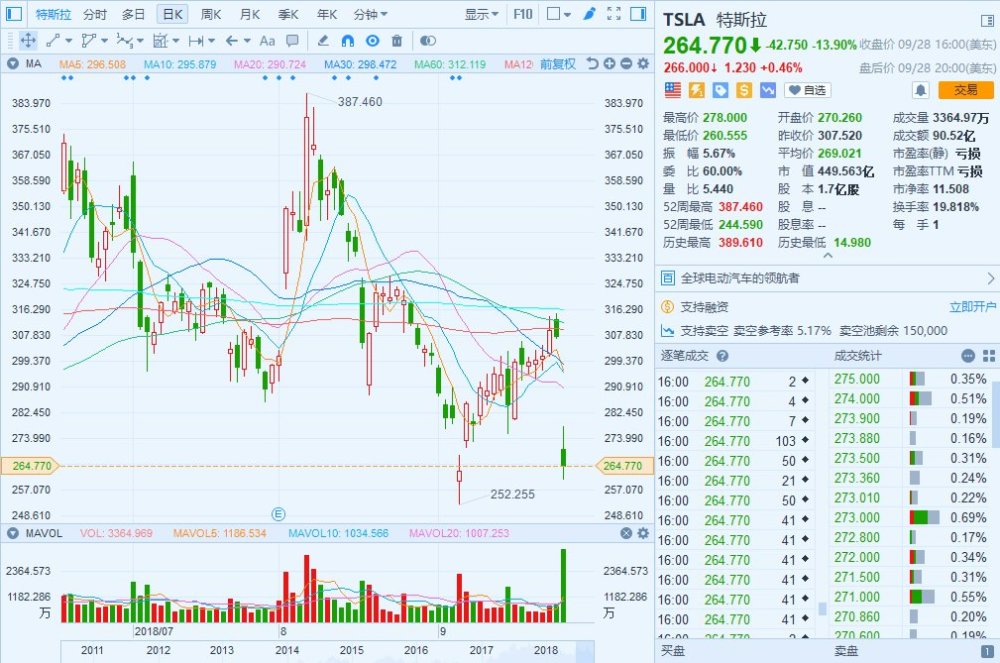Close the MAVOL indicator panel
Image resolution: width=1000 pixels, height=663 pixels.
[x=626, y=533]
